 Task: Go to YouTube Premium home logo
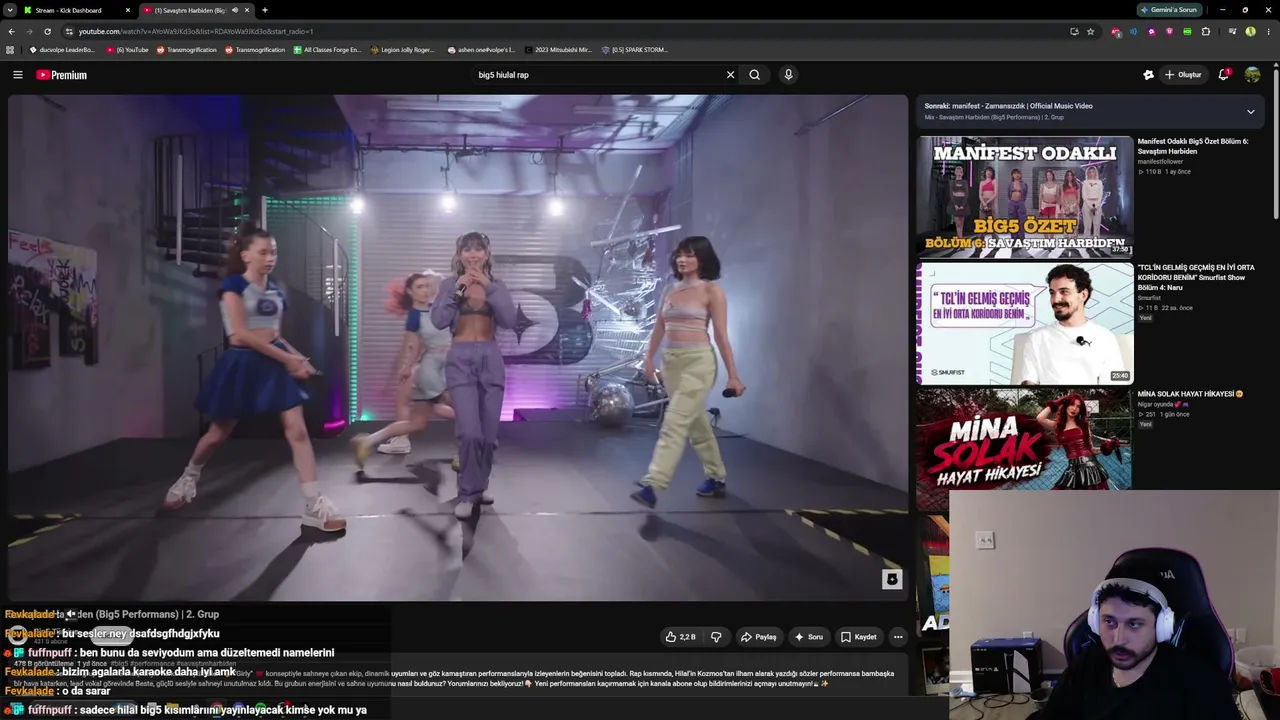tap(62, 75)
